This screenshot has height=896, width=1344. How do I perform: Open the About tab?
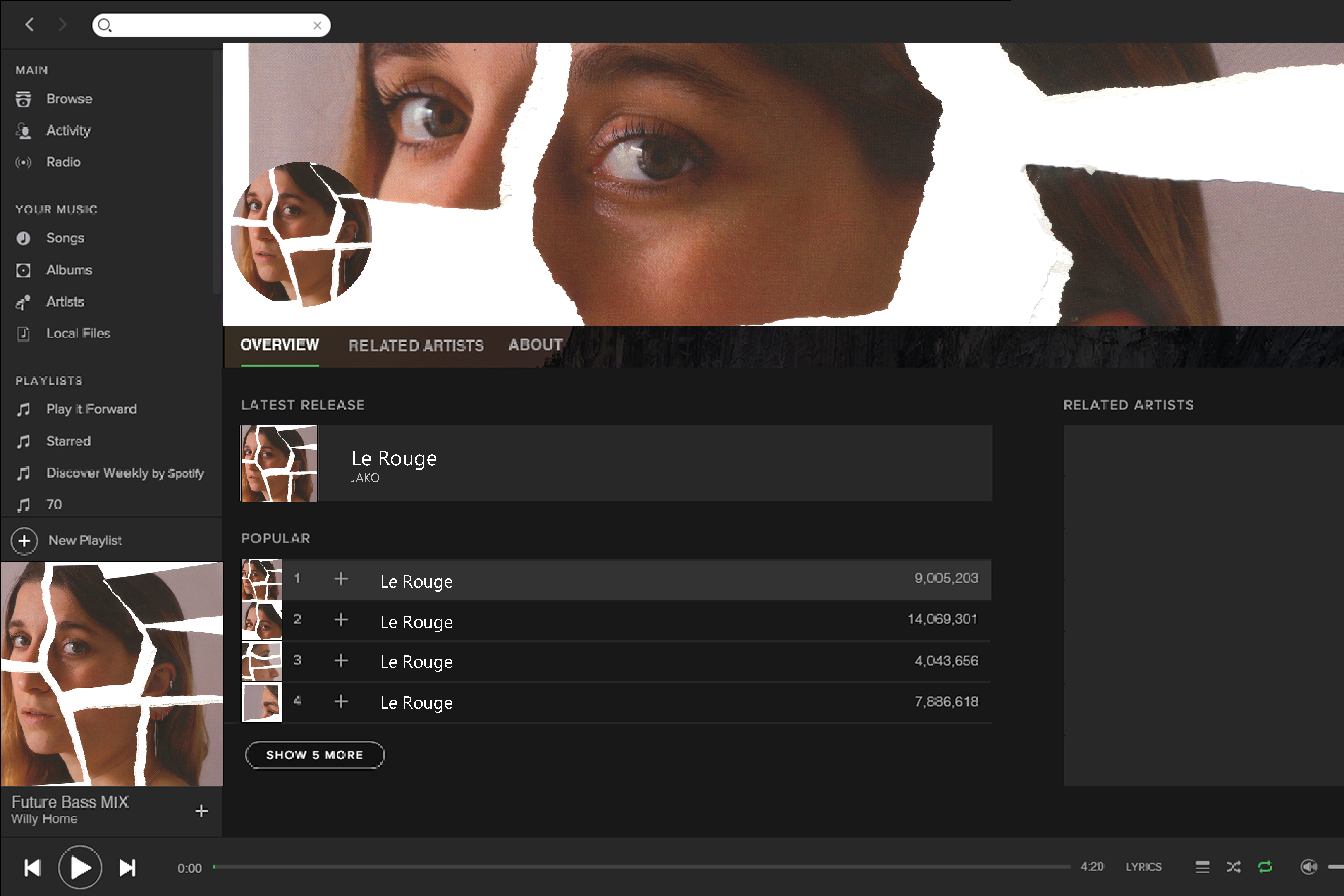coord(535,344)
